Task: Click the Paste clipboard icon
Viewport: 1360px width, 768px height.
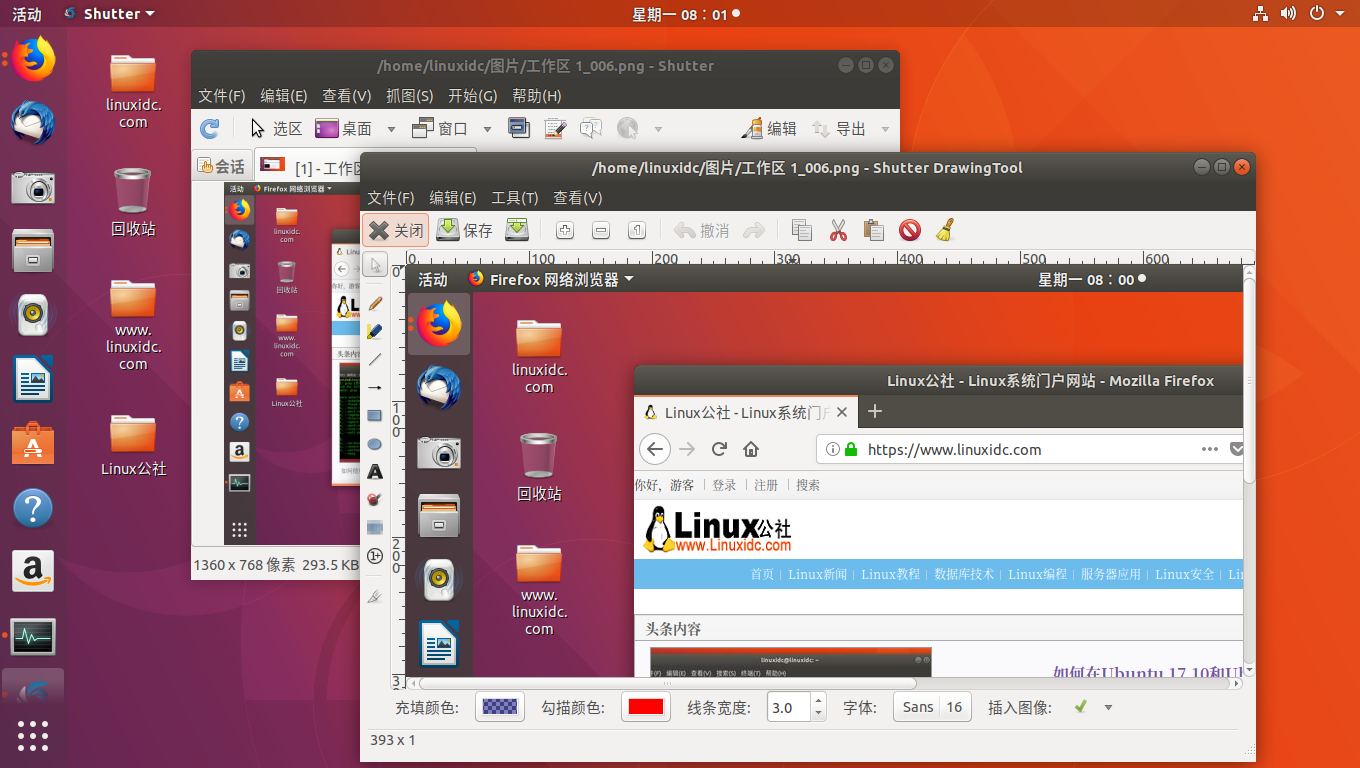Action: [874, 231]
